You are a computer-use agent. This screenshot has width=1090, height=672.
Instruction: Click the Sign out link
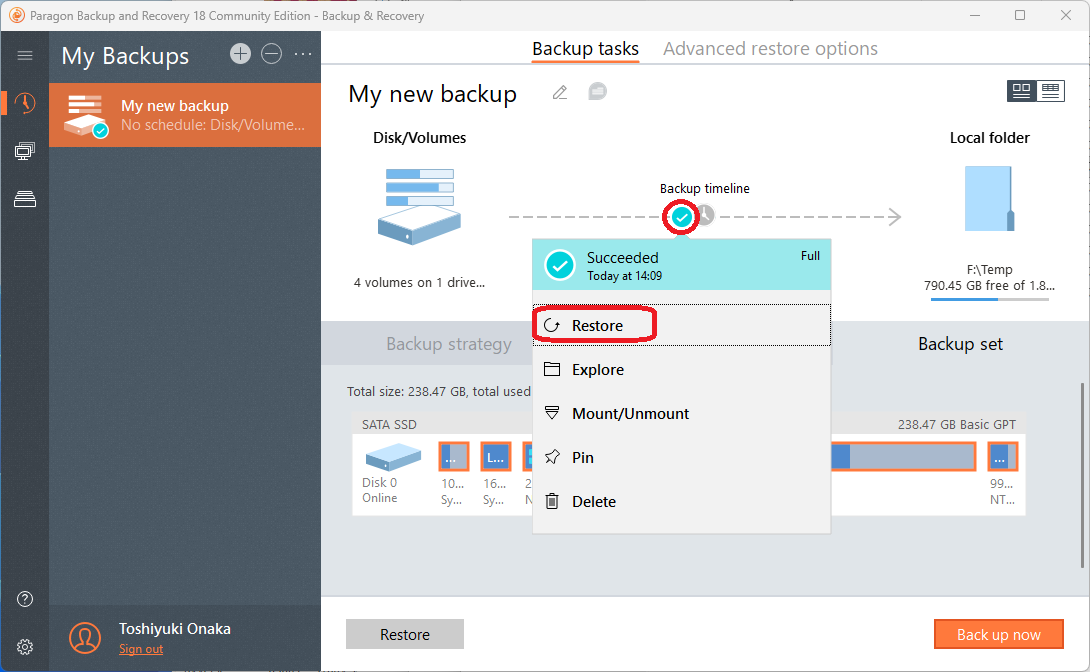[140, 649]
